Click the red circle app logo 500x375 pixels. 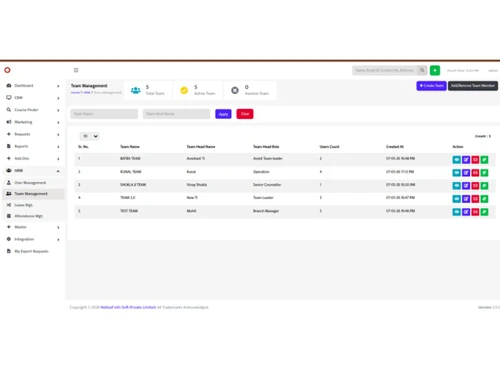[x=7, y=70]
